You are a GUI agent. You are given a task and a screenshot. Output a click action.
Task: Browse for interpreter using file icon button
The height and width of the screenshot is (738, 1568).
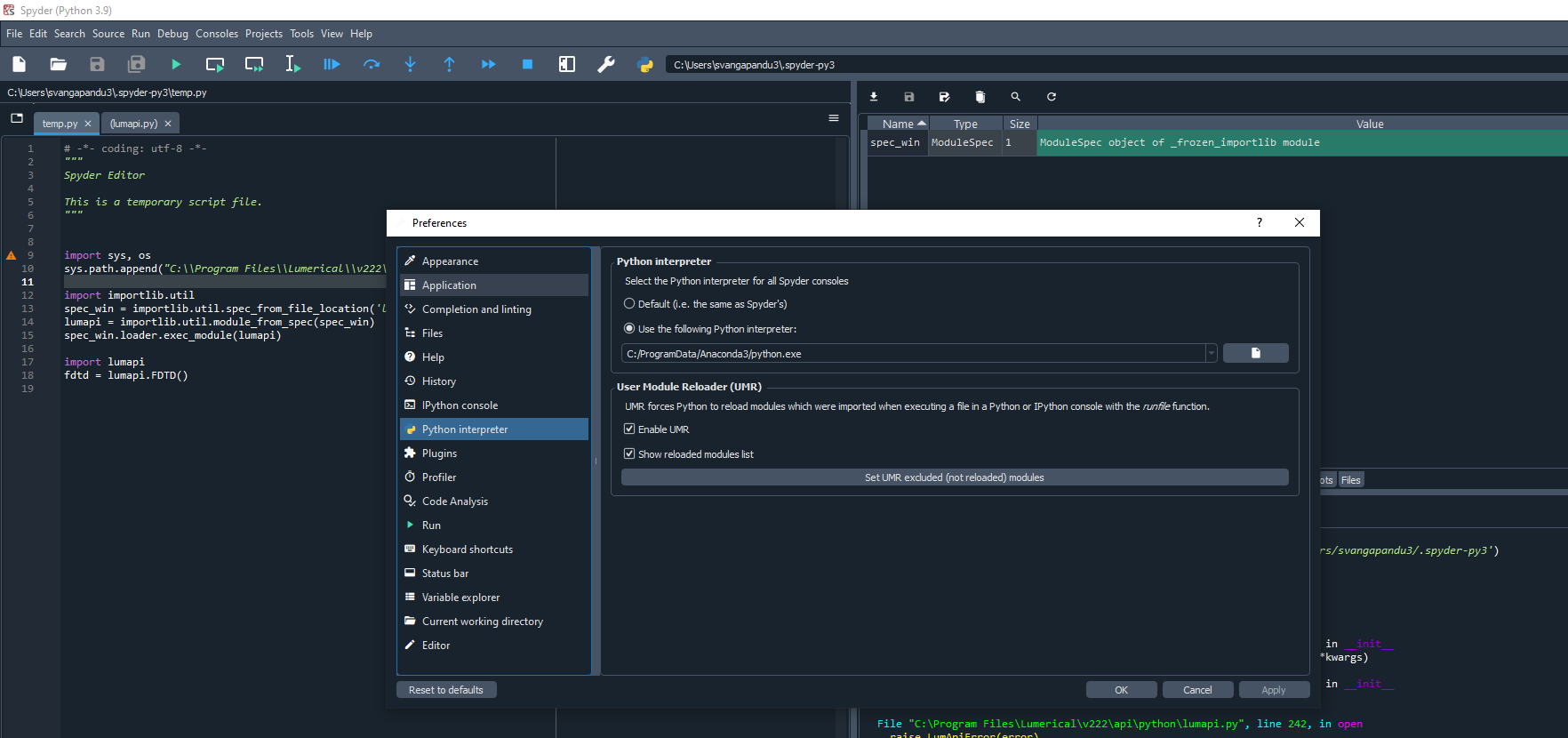(x=1255, y=354)
